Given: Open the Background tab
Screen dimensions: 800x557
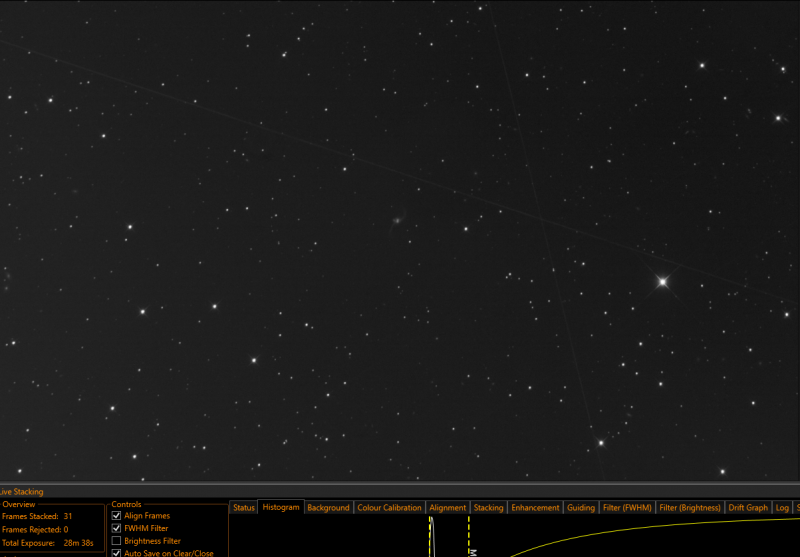Looking at the screenshot, I should click(x=328, y=508).
